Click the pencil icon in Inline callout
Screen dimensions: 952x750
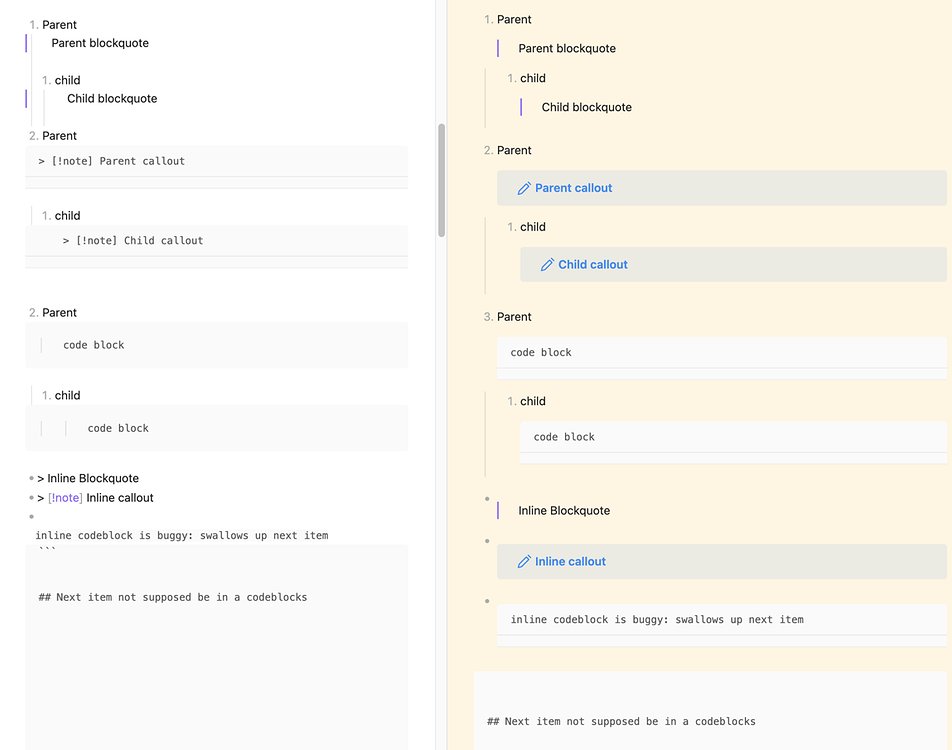pyautogui.click(x=524, y=562)
